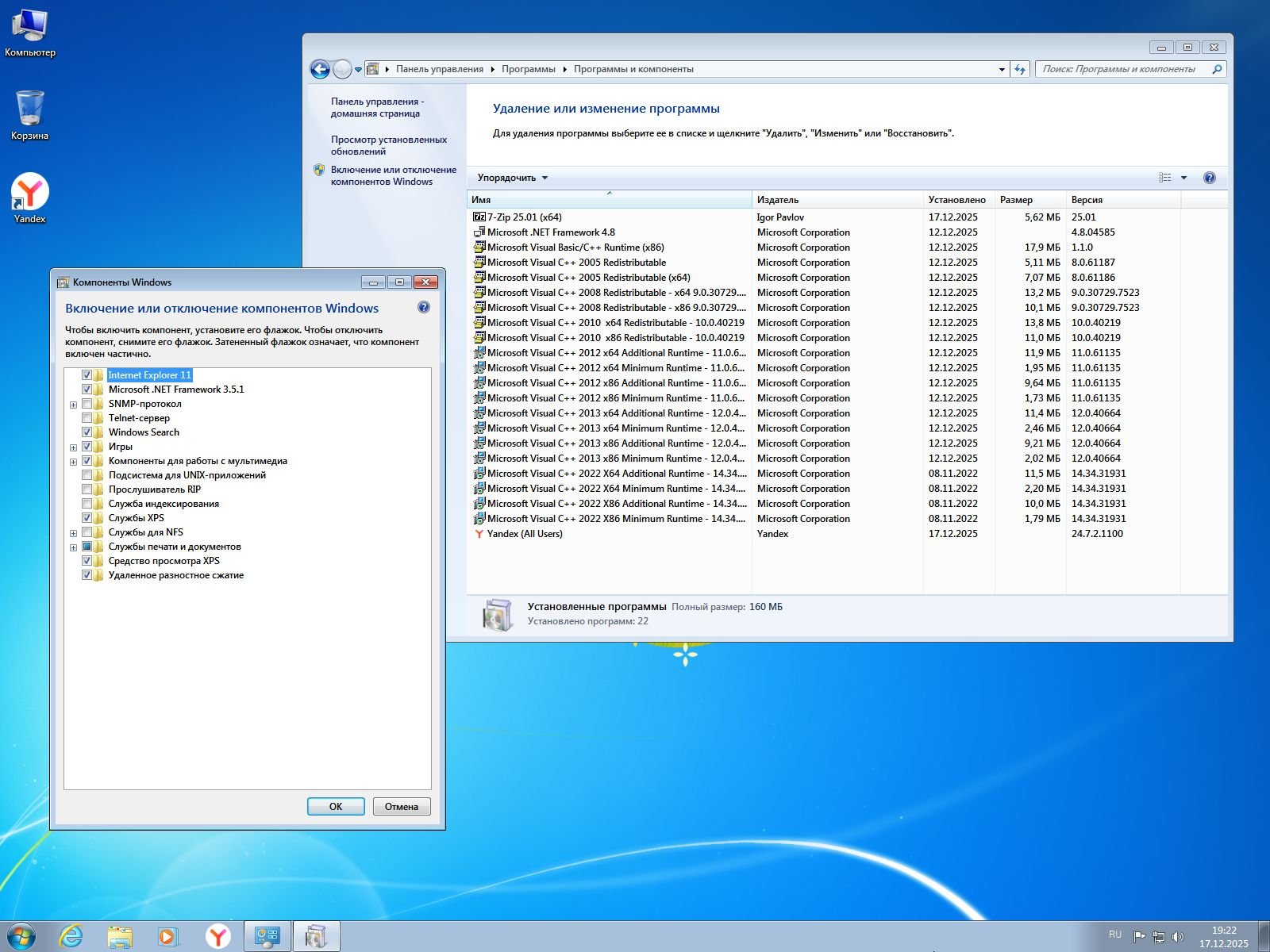Image resolution: width=1270 pixels, height=952 pixels.
Task: Open the Упорядочить dropdown menu
Action: [512, 178]
